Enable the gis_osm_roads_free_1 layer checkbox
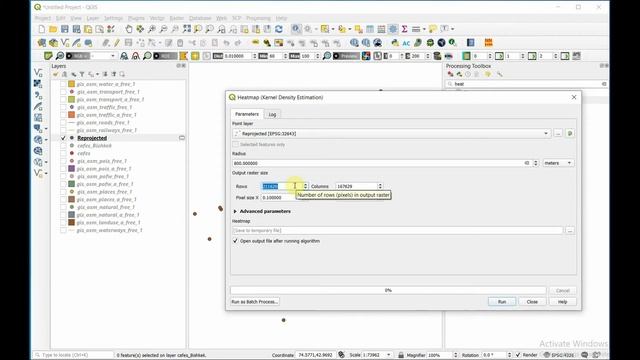 click(x=63, y=122)
